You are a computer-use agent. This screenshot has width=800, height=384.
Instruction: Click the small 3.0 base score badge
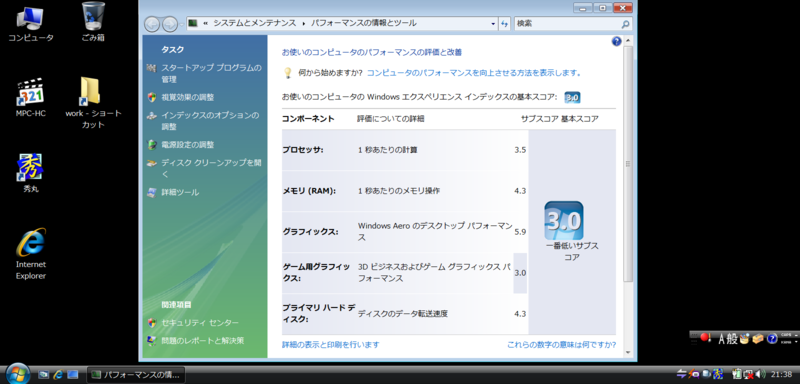tap(572, 97)
